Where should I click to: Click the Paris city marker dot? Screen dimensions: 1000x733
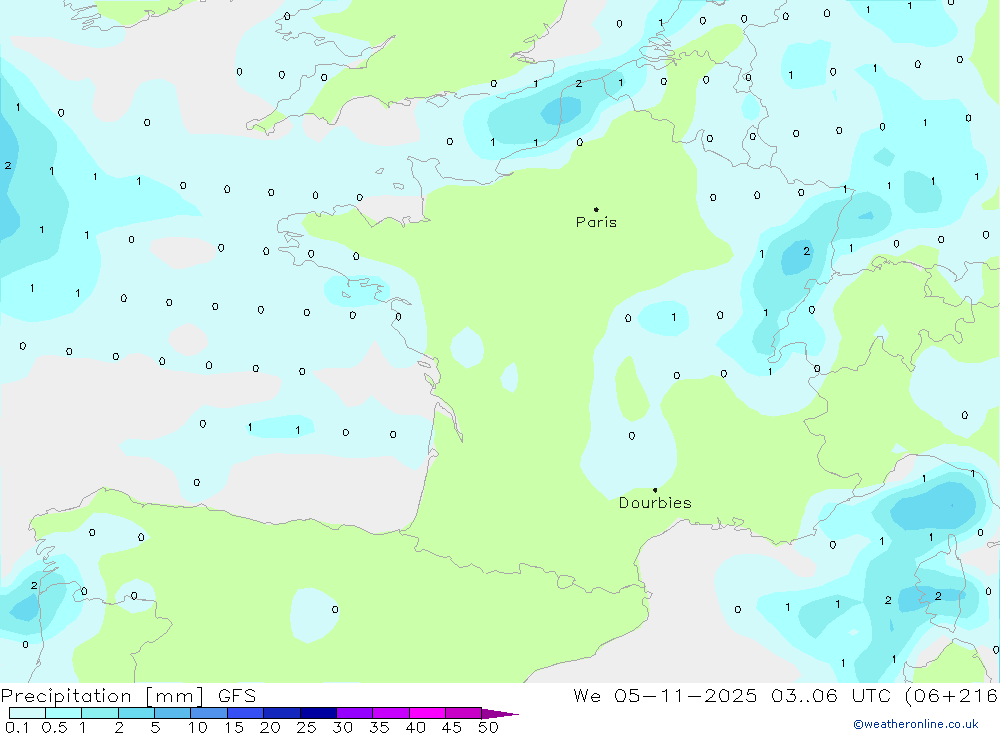[x=596, y=209]
